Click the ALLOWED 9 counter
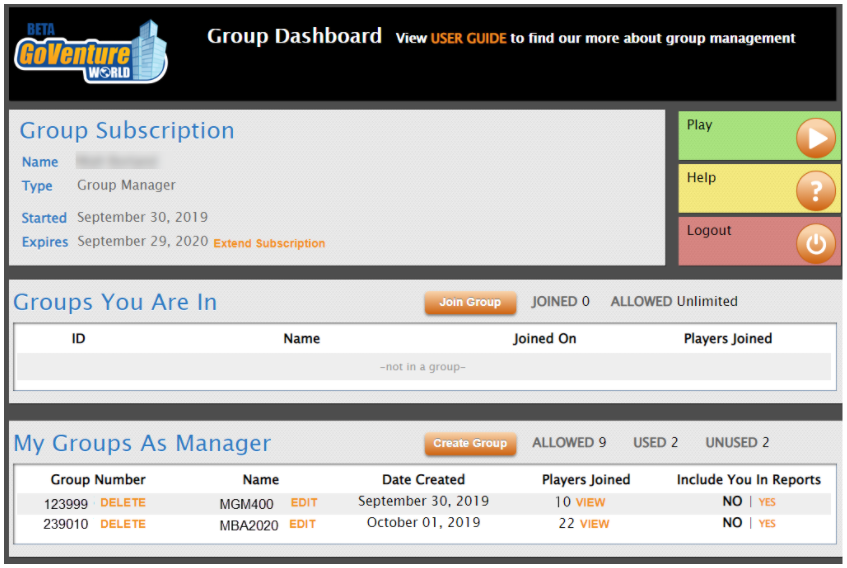 click(569, 443)
